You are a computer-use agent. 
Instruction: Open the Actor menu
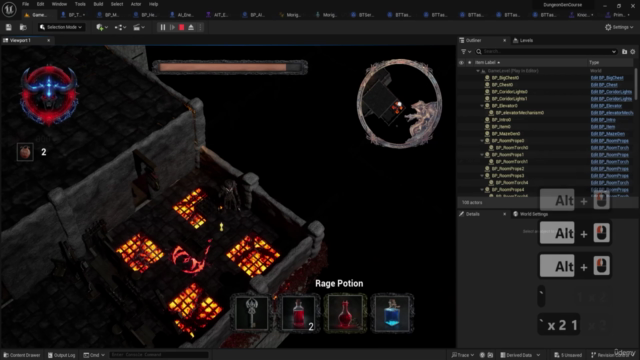coord(136,4)
